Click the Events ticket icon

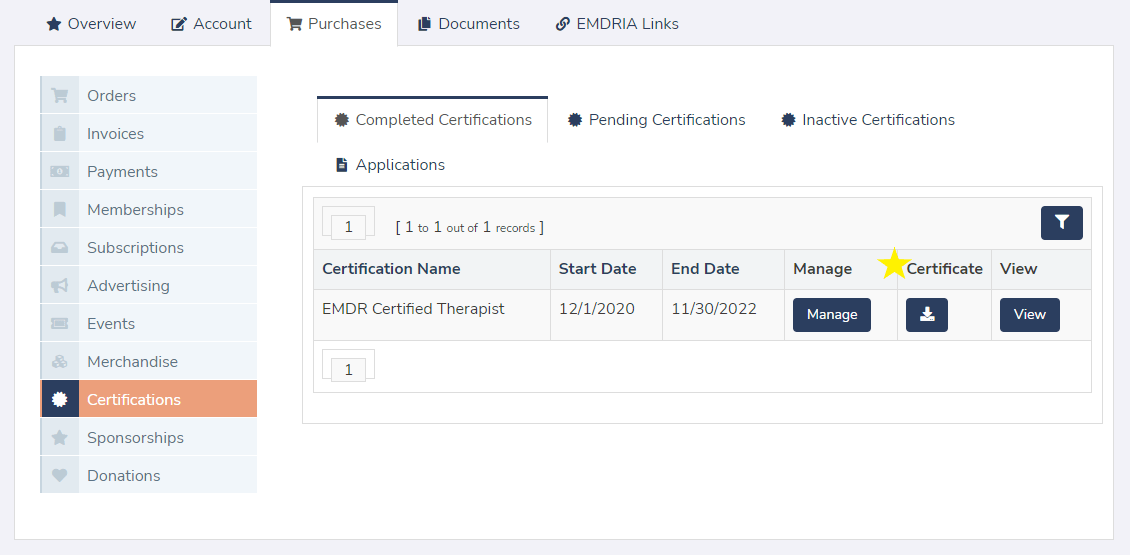(59, 324)
